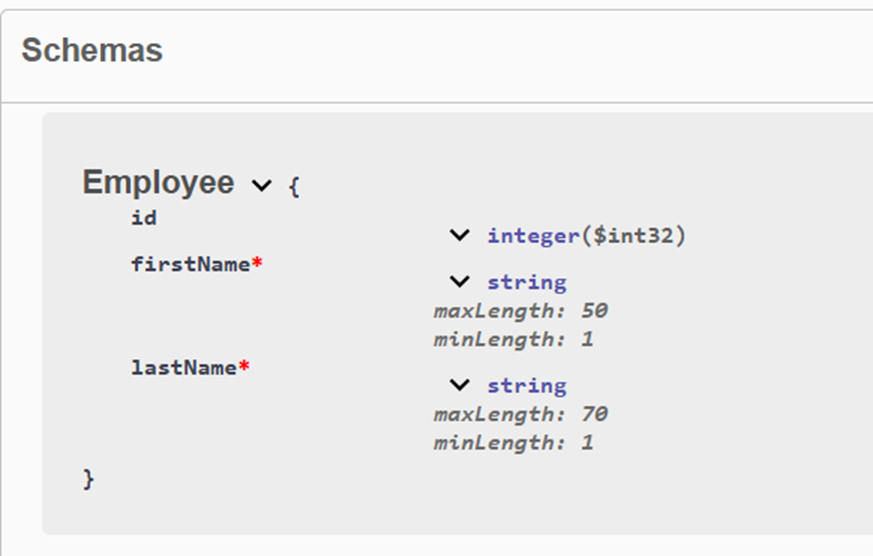Screen dimensions: 873x556
Task: Click the red asterisk after firstName
Action: pos(257,263)
